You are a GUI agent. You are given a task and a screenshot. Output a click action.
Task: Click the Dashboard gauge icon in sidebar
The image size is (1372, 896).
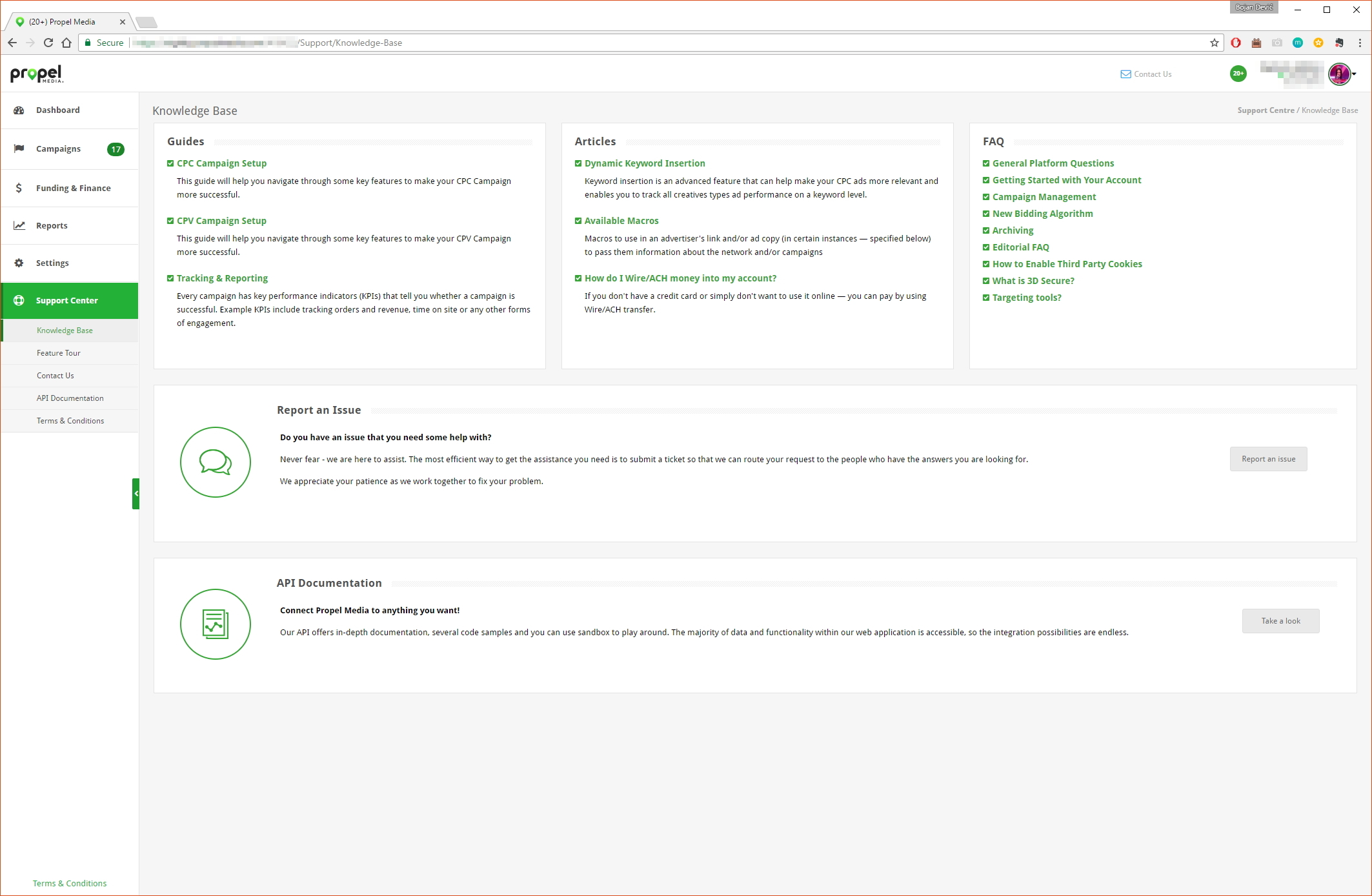[x=19, y=110]
